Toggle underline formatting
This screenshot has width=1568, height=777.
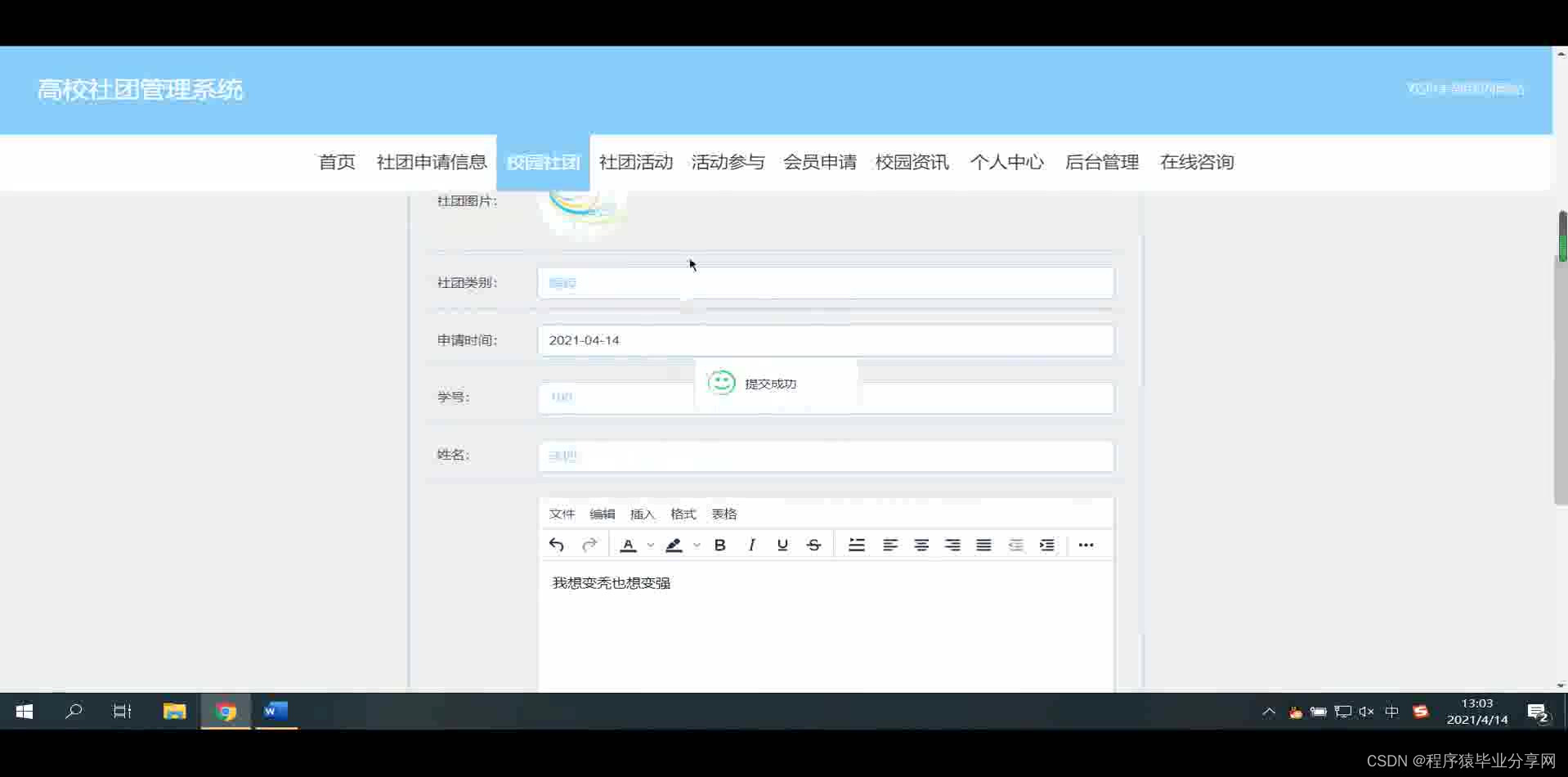[x=782, y=545]
